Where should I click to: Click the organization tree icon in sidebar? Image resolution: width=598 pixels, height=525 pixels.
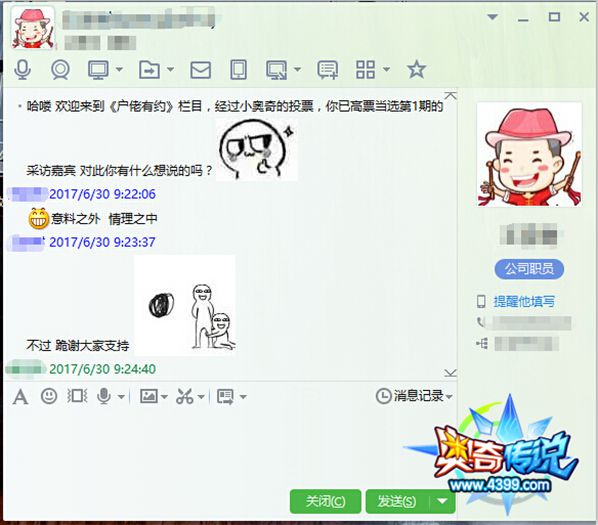[482, 344]
